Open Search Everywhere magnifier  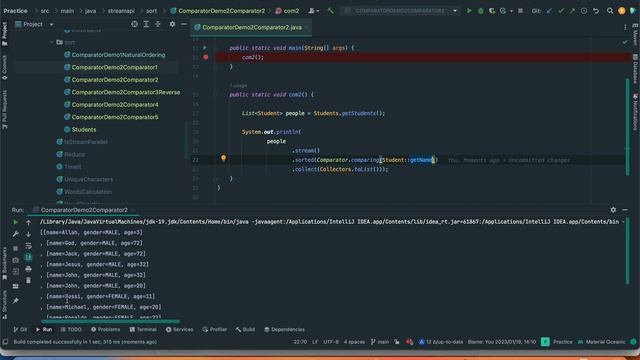coord(610,11)
